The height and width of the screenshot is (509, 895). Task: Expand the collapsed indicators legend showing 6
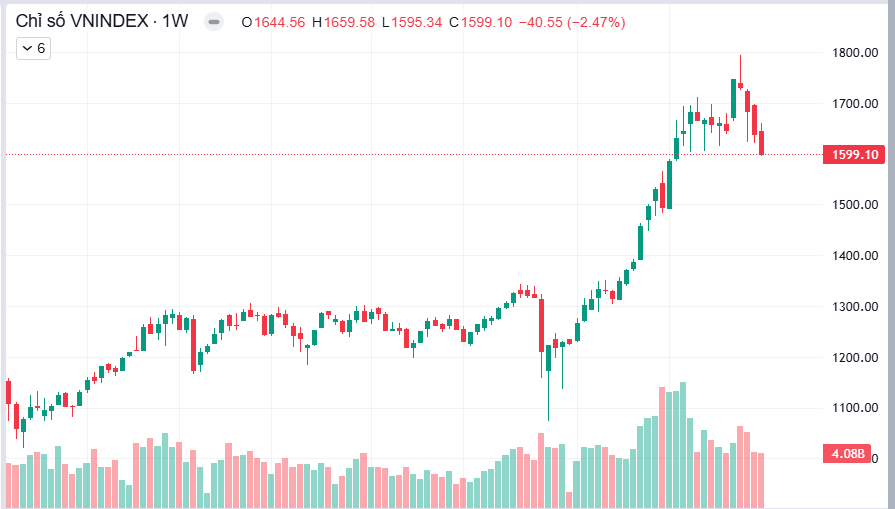click(34, 49)
